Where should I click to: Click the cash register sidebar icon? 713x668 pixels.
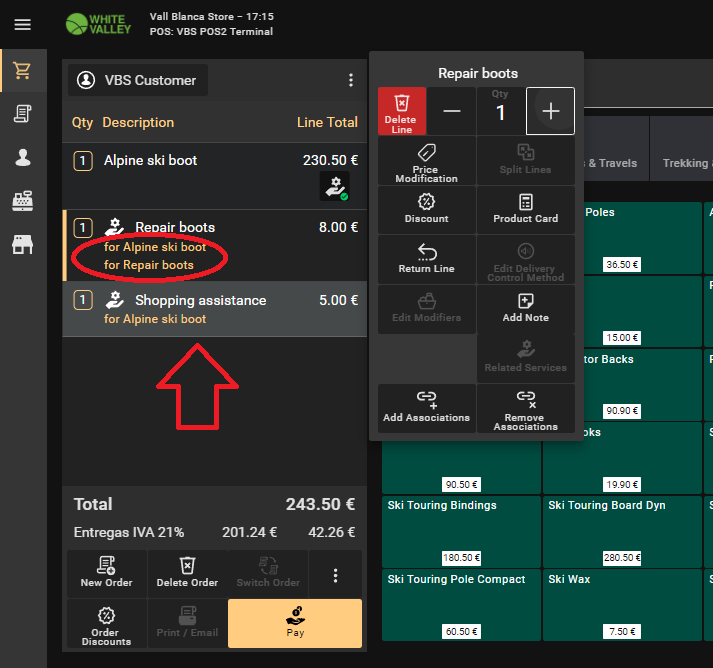[22, 201]
